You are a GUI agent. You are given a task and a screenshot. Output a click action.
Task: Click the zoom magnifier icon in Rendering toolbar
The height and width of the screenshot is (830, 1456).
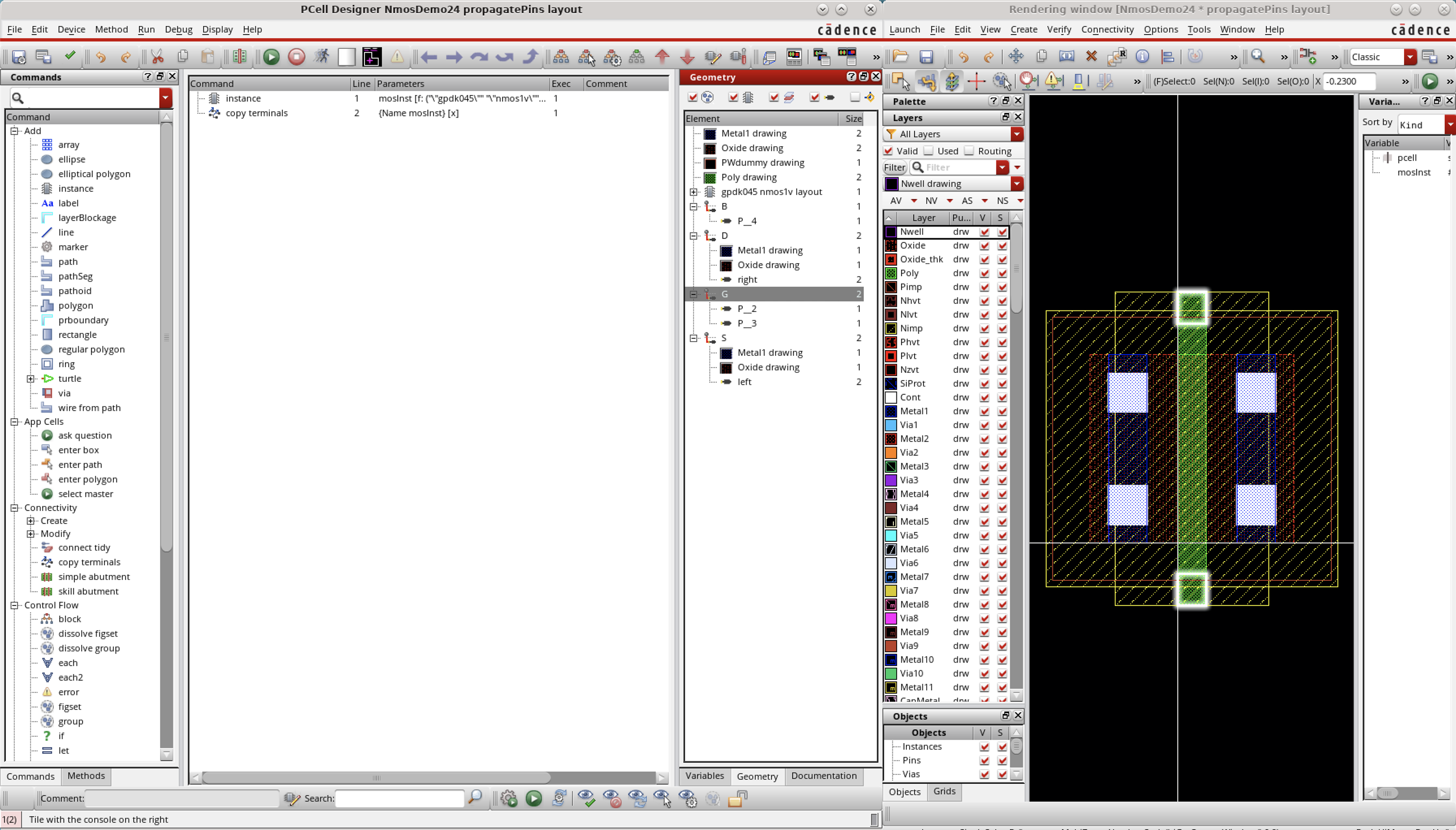click(x=1258, y=57)
